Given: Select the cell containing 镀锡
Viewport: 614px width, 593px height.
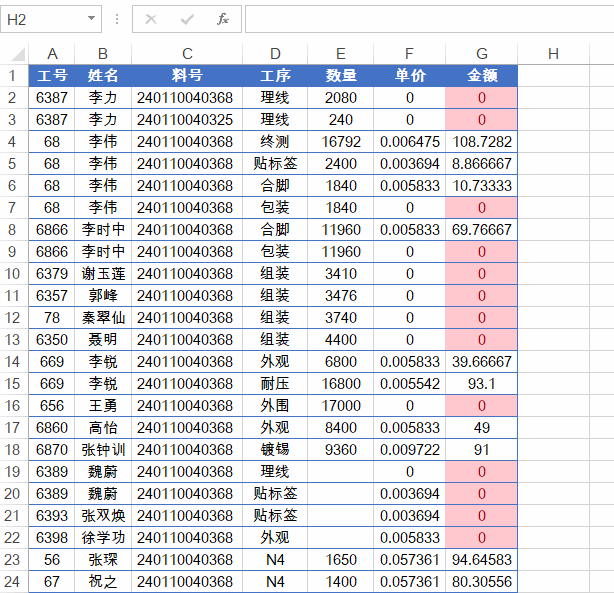Looking at the screenshot, I should pyautogui.click(x=275, y=450).
